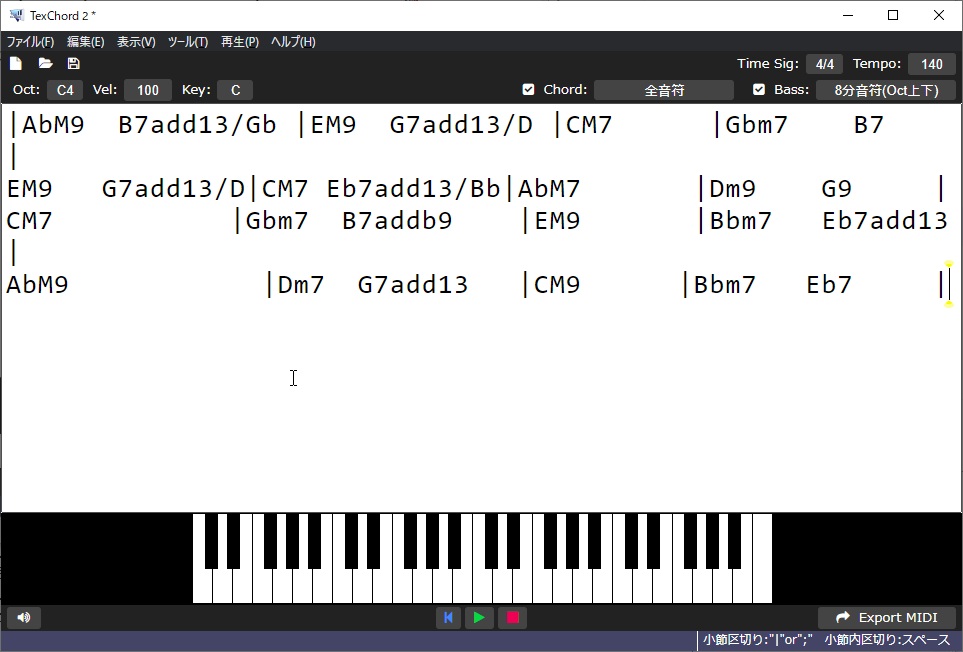Click the B7add13/Gb chord text
The width and height of the screenshot is (963, 652).
point(197,125)
